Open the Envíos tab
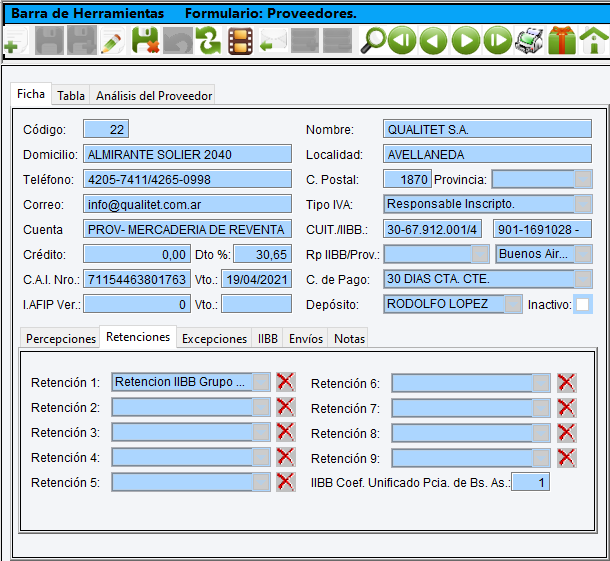Screen dimensions: 610x561 click(x=306, y=338)
